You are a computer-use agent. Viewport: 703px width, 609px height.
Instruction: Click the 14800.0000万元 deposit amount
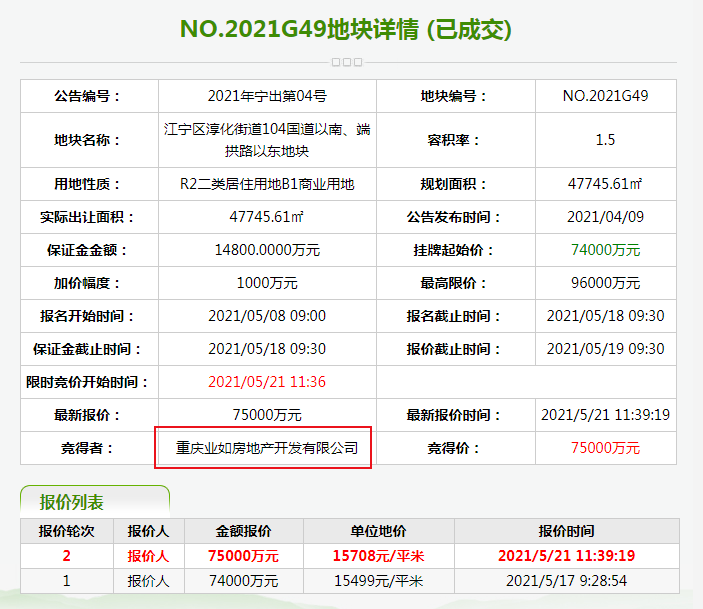[x=267, y=250]
